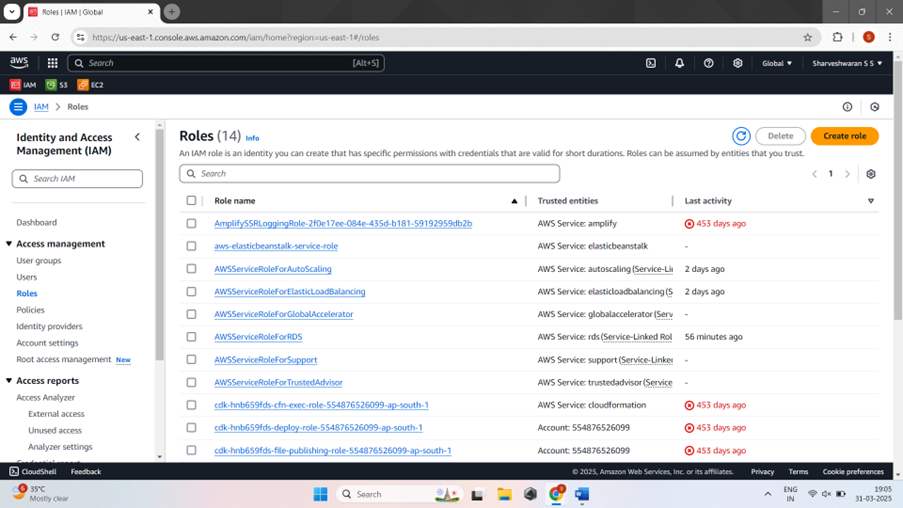Open the AWS services grid menu

point(52,63)
